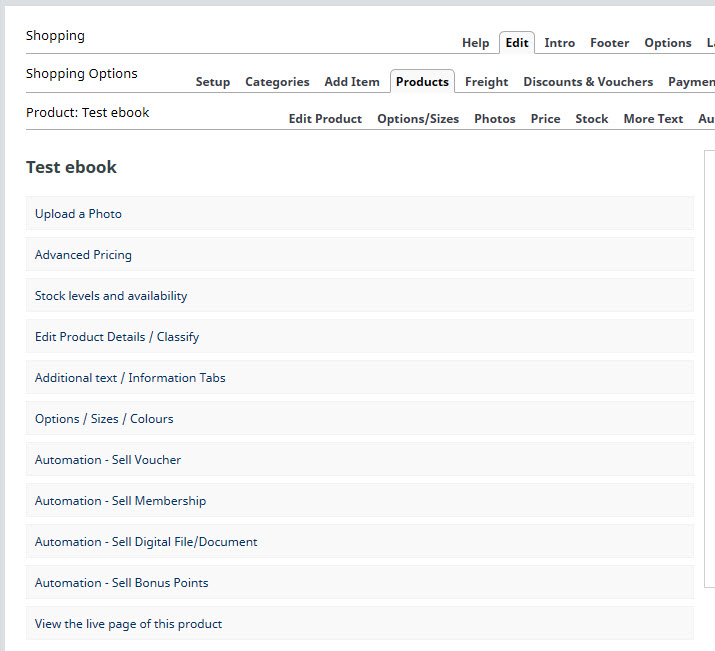Screen dimensions: 715x651
Task: Select Automation - Sell Membership
Action: [x=120, y=501]
